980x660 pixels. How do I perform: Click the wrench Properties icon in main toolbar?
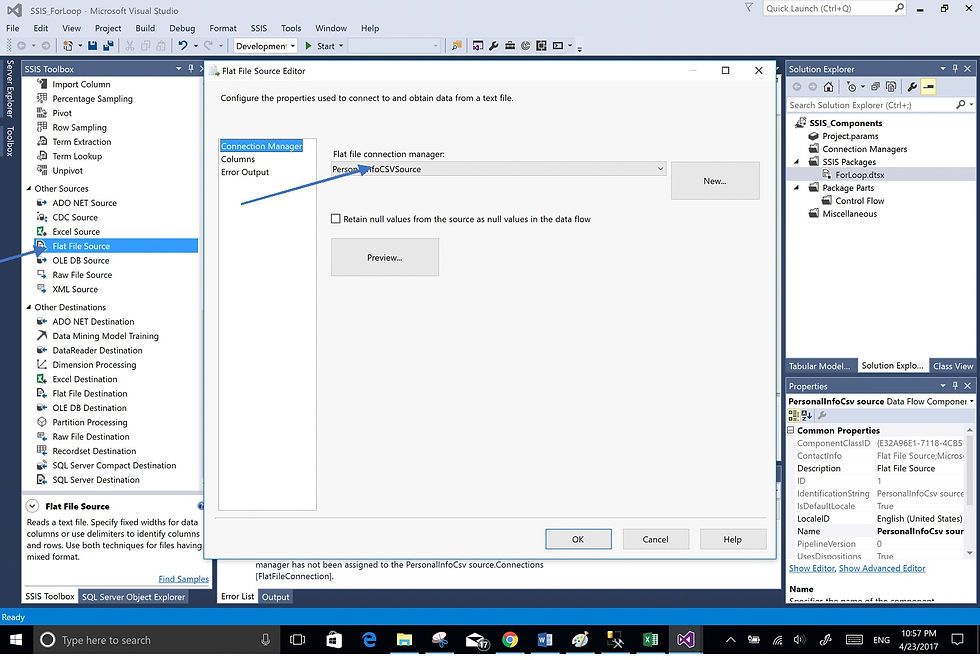click(x=494, y=46)
